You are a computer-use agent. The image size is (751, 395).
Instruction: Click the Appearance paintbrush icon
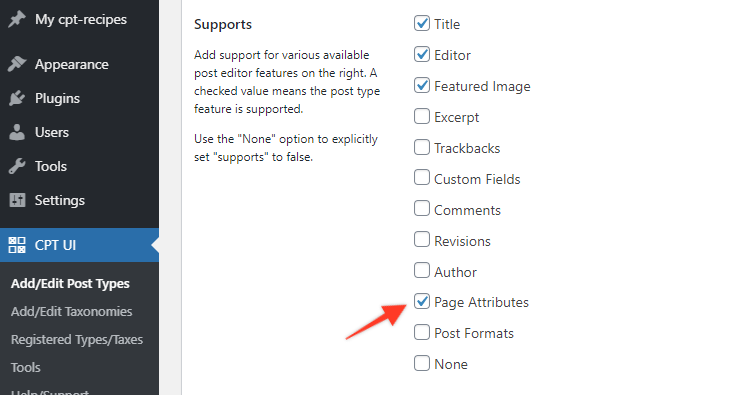[17, 64]
